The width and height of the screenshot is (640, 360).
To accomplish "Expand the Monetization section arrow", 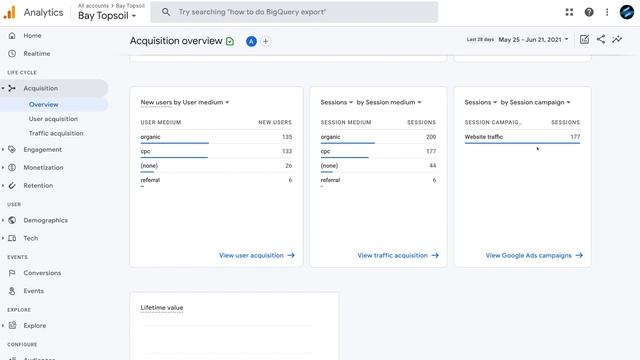I will [3, 167].
